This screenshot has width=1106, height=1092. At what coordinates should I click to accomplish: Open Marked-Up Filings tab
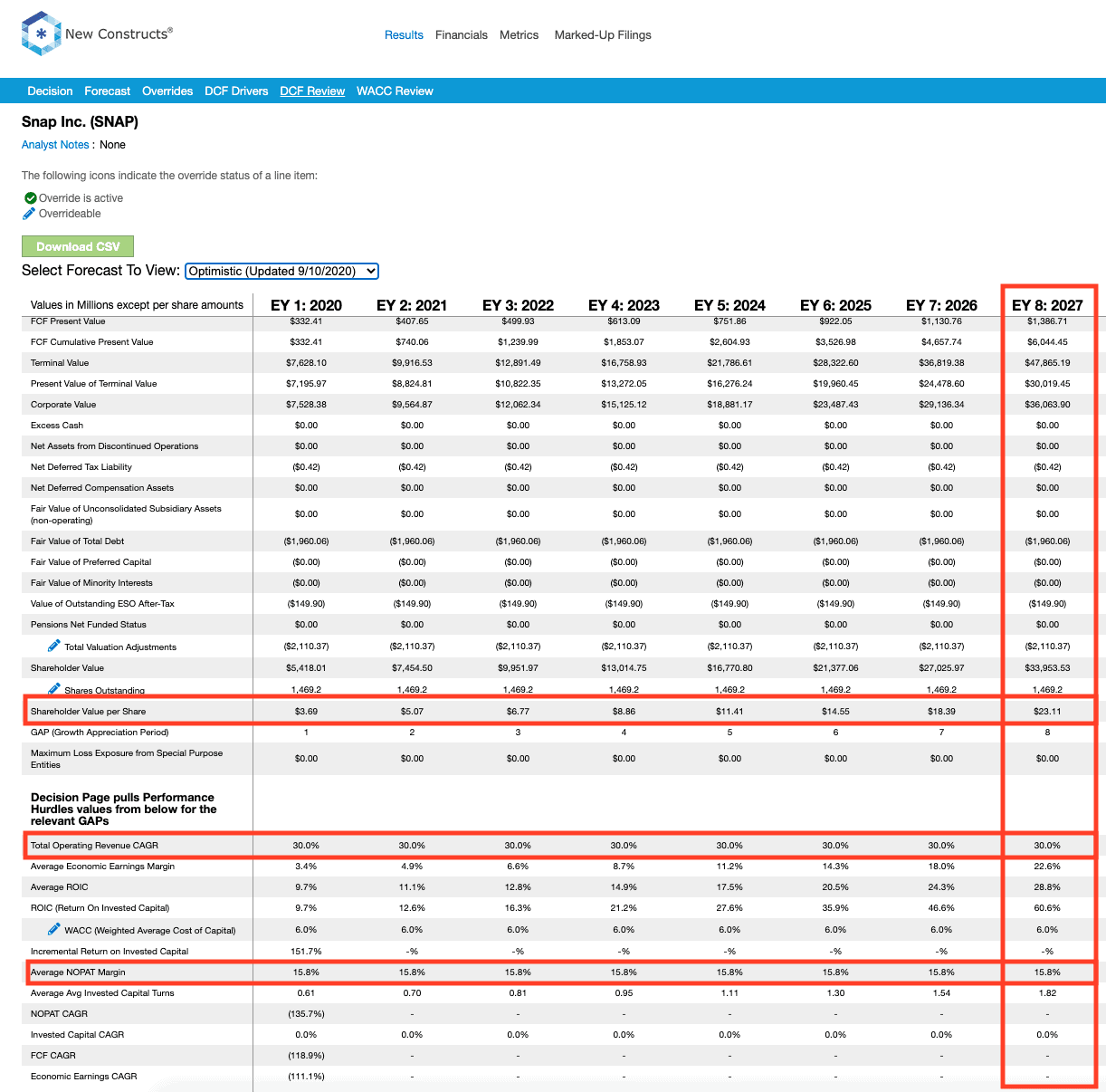coord(603,35)
